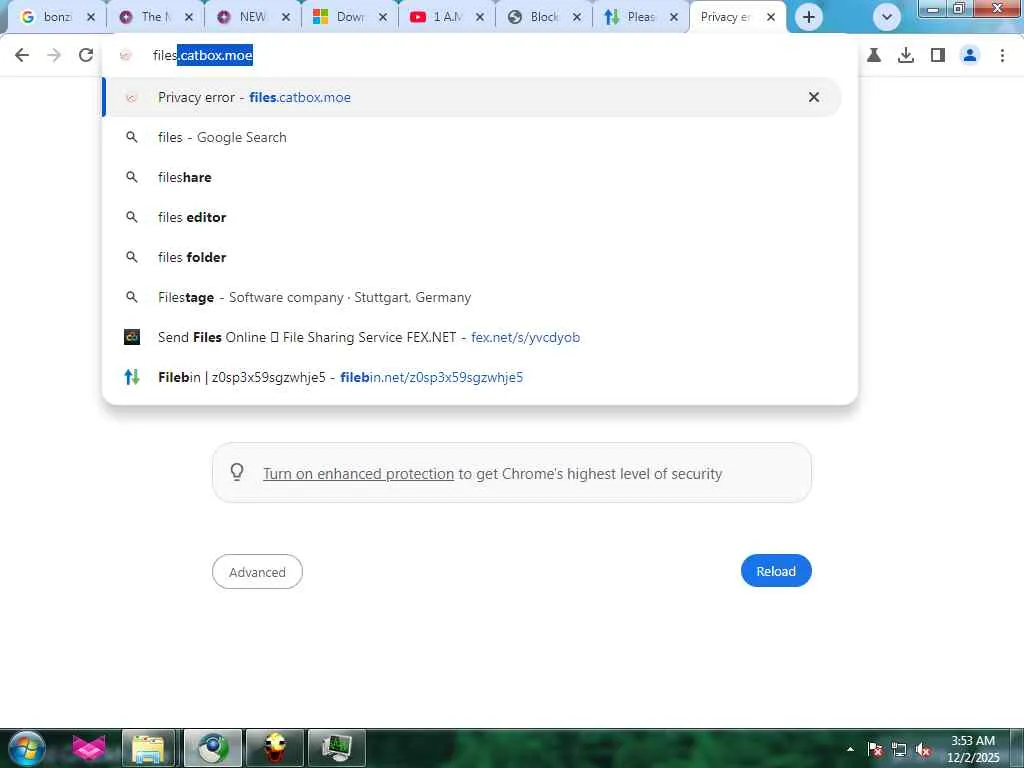The width and height of the screenshot is (1024, 768).
Task: Close the active Privacy error tab
Action: [x=771, y=17]
